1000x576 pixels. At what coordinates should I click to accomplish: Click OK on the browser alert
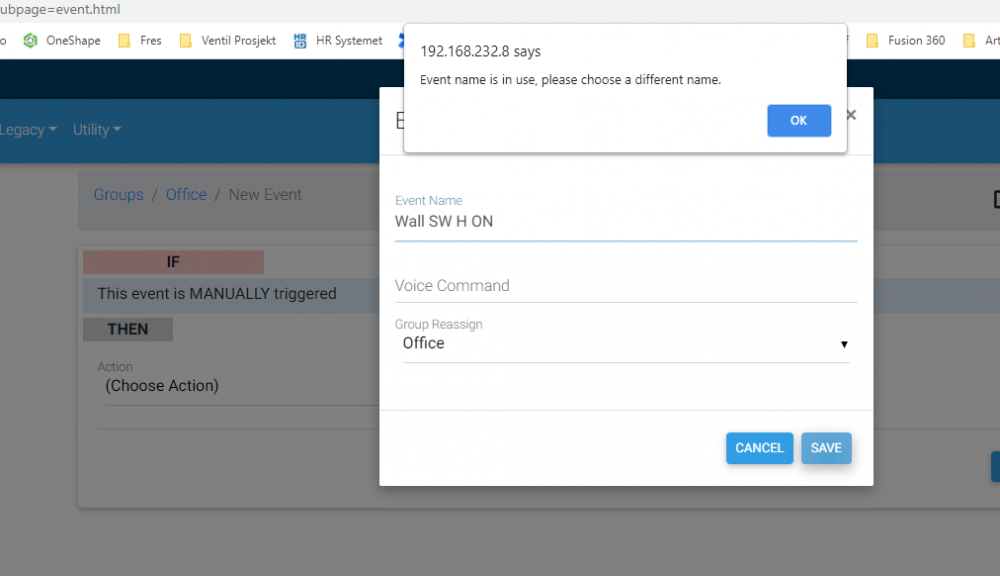tap(798, 120)
